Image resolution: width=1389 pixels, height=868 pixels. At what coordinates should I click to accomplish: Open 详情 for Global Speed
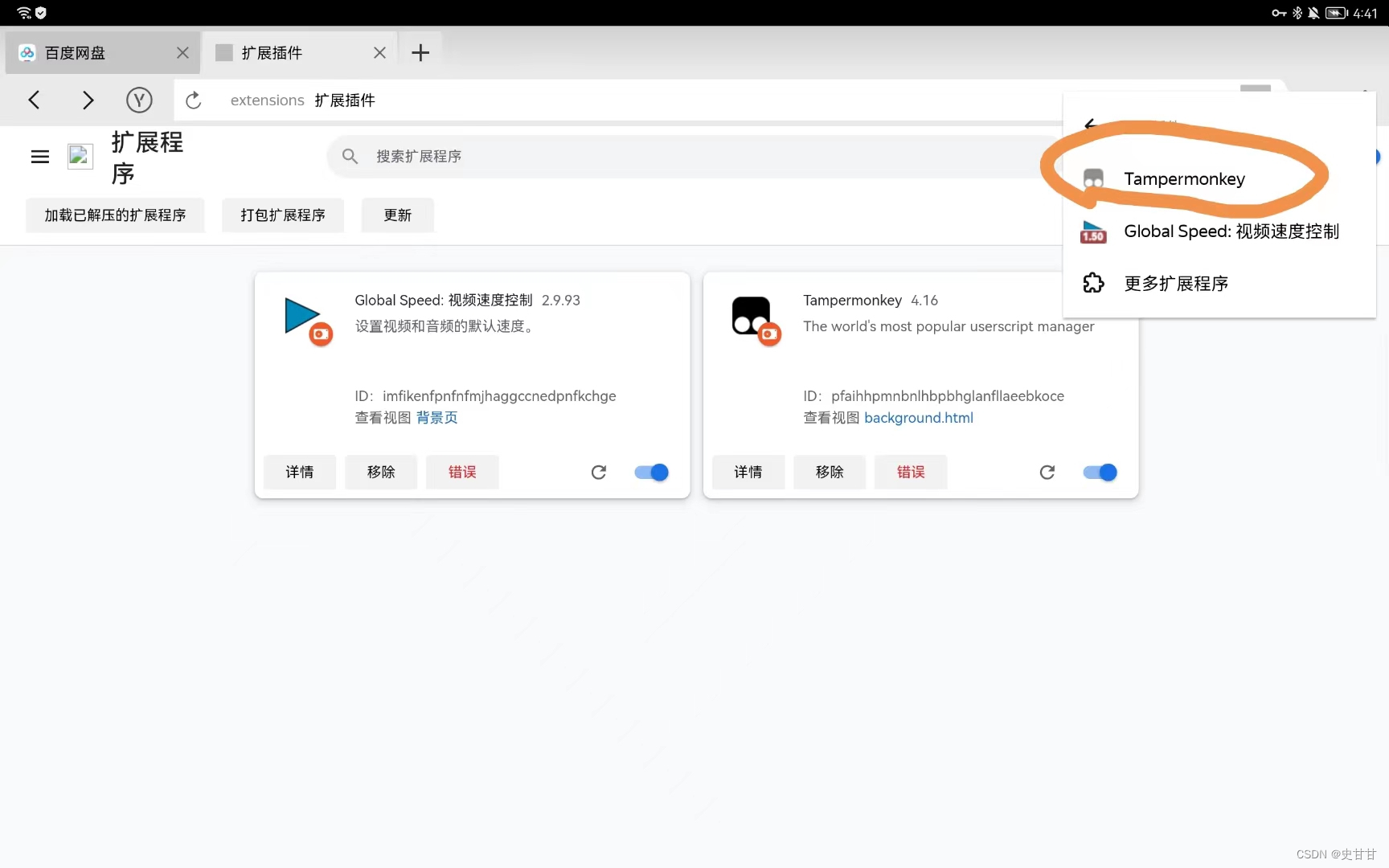coord(300,473)
